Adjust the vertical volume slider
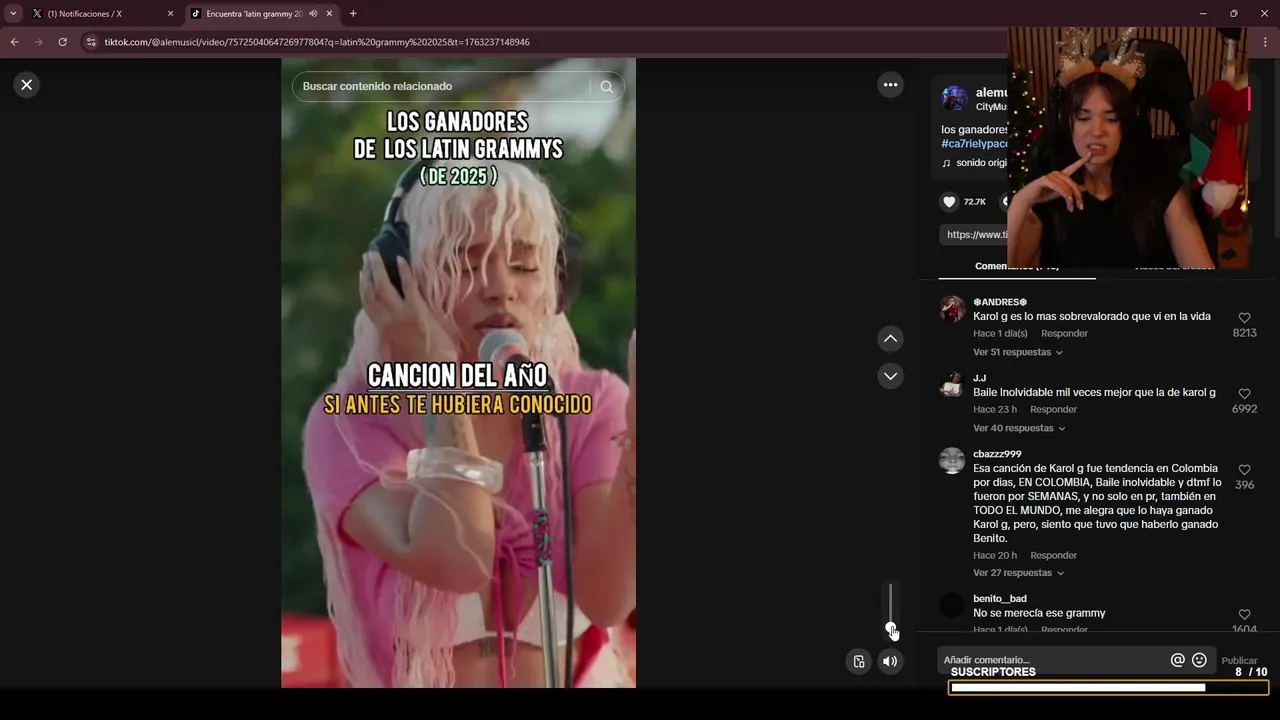The height and width of the screenshot is (720, 1280). pos(890,608)
